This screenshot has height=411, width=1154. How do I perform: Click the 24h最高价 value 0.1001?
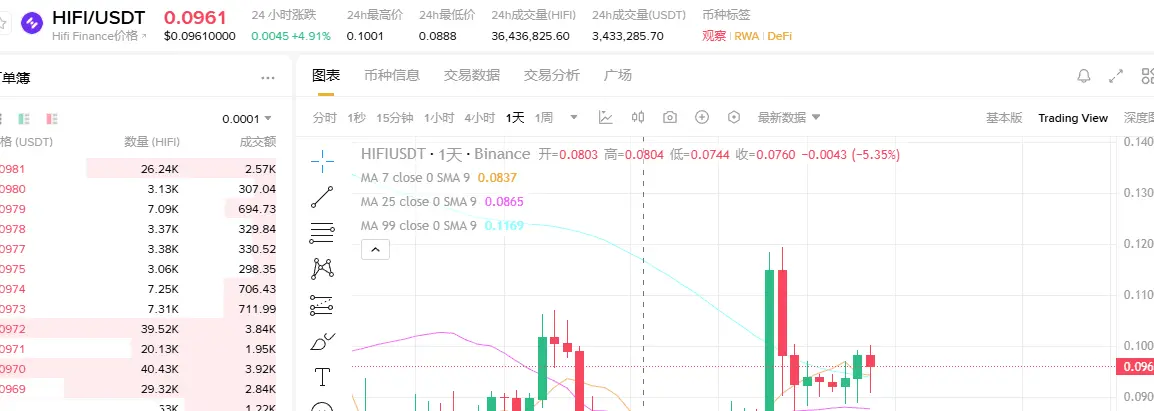pos(365,35)
